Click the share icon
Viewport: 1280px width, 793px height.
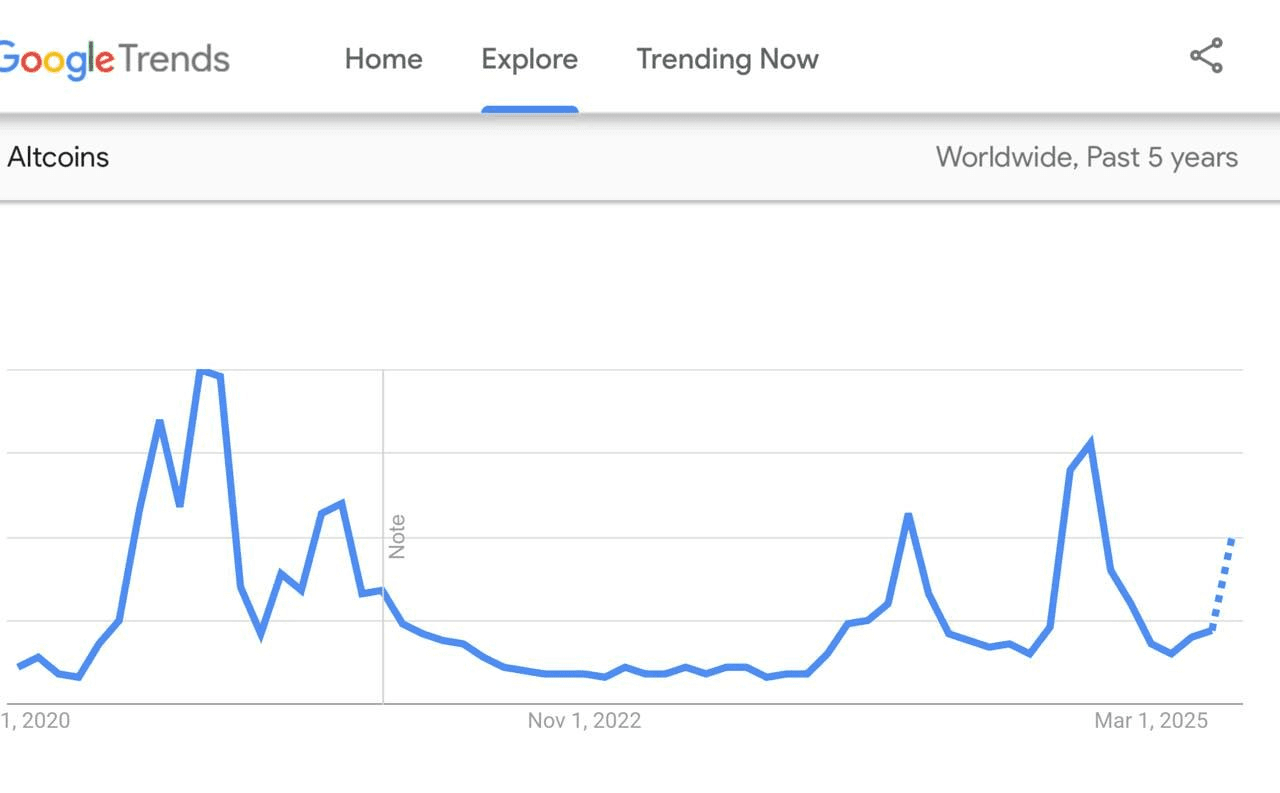1207,56
